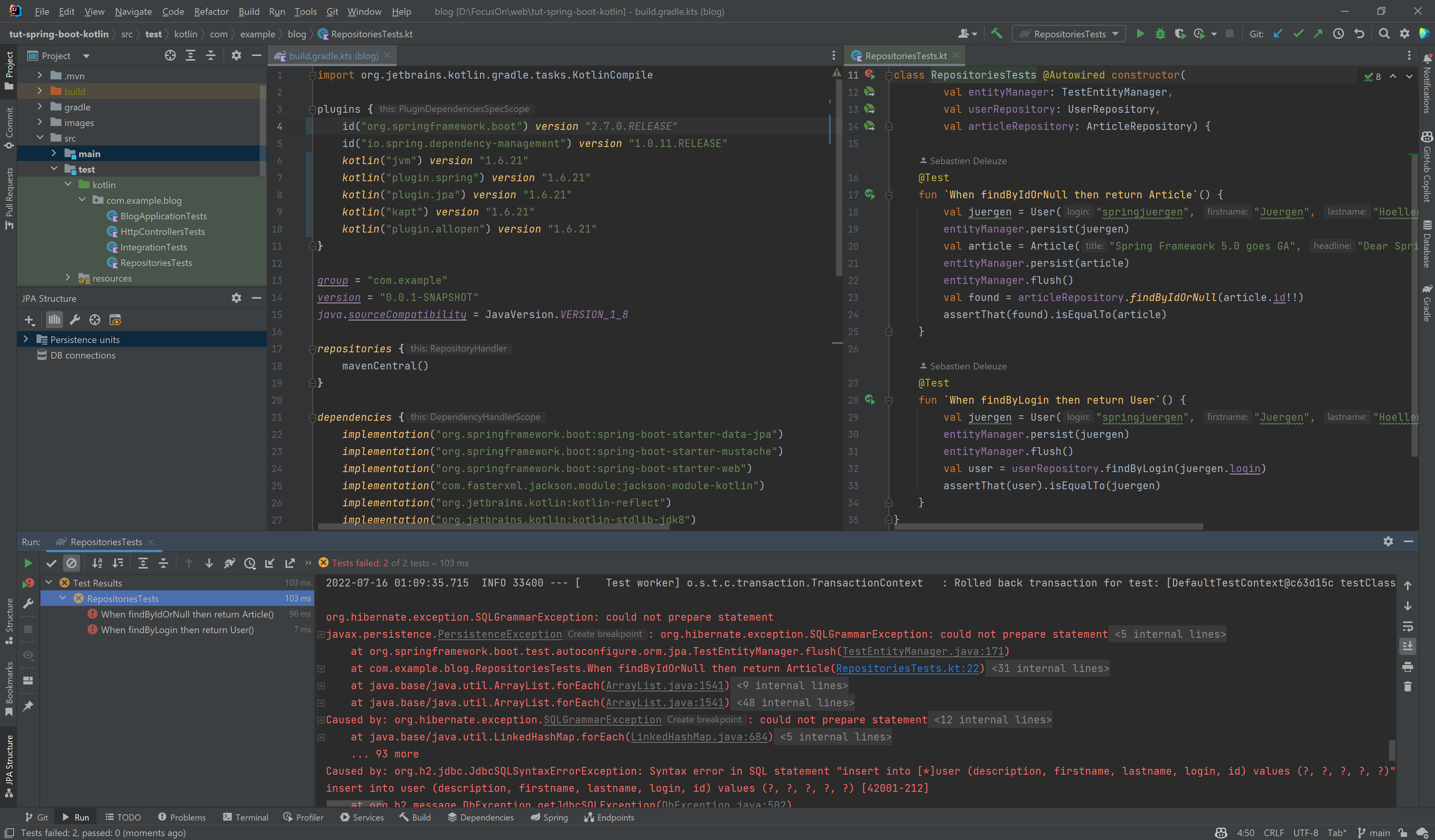This screenshot has height=840, width=1435.
Task: Run RepositoriesTests with Coverage
Action: tap(1180, 34)
